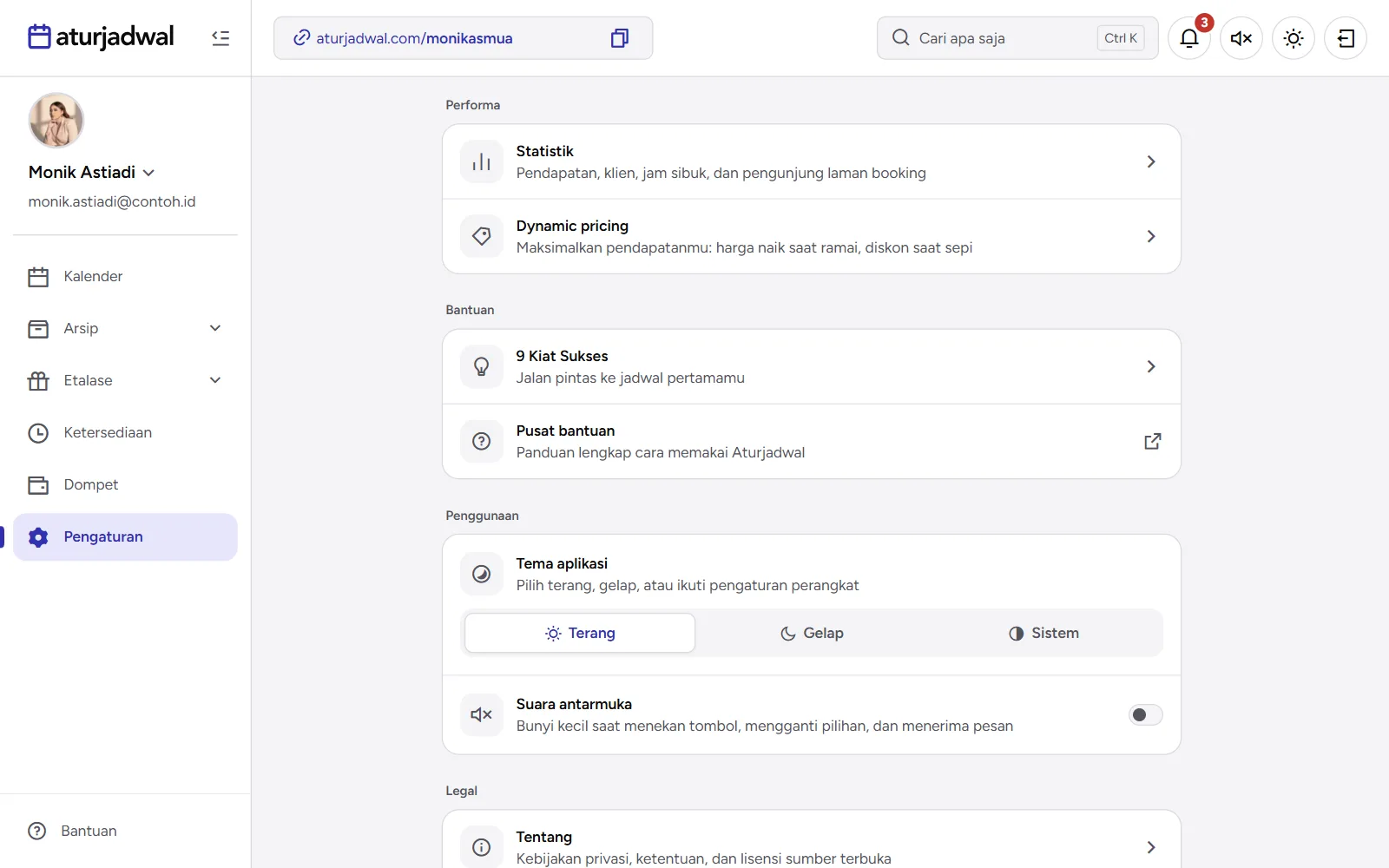Screen dimensions: 1389x868
Task: Switch theme with the sun icon in header
Action: [x=1294, y=38]
